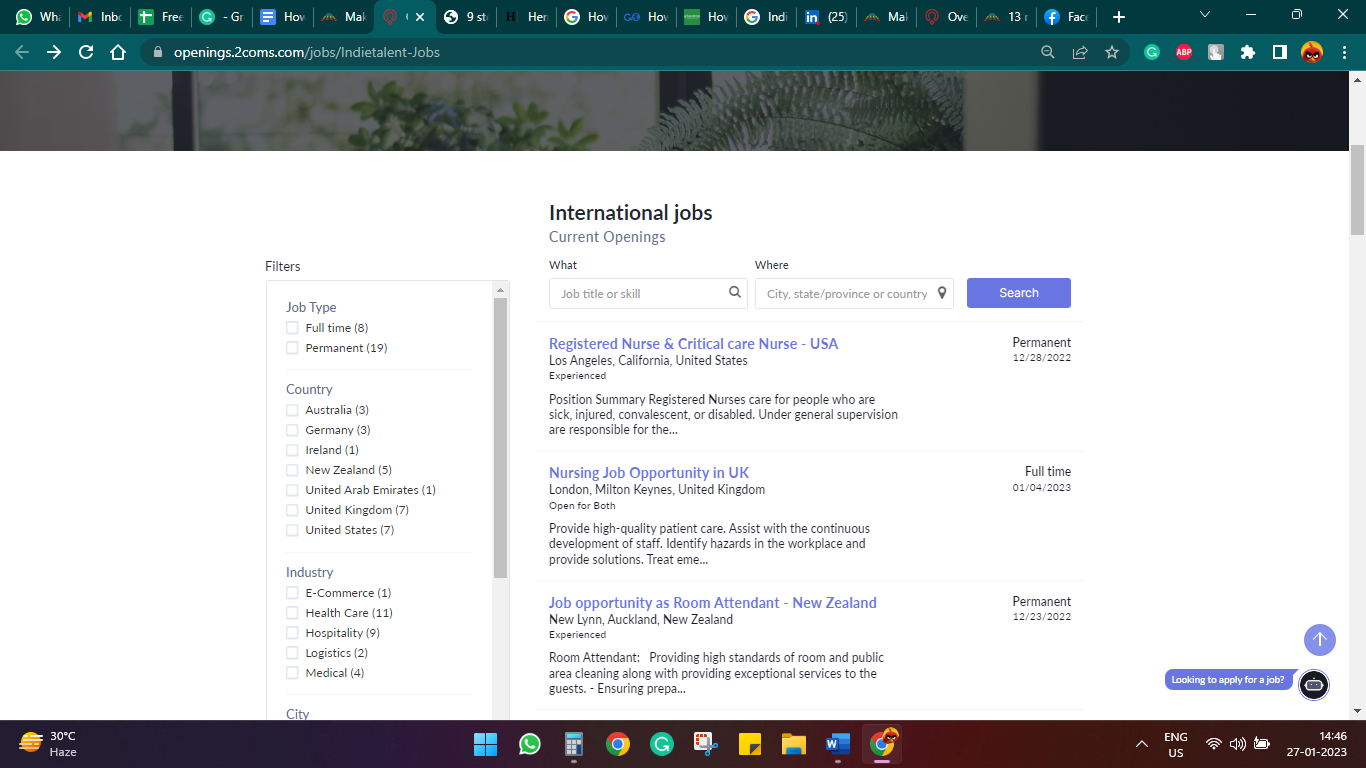This screenshot has width=1366, height=768.
Task: Tick the Health Care industry checkbox
Action: pos(293,613)
